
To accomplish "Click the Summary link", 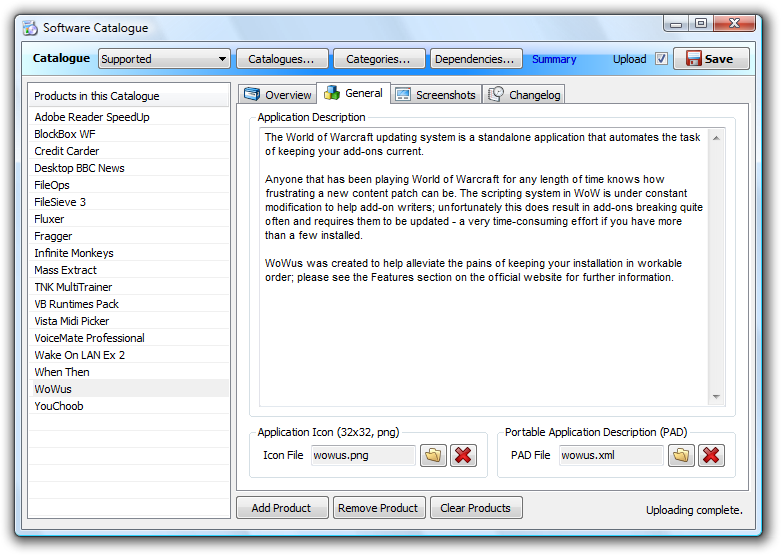I will (554, 60).
